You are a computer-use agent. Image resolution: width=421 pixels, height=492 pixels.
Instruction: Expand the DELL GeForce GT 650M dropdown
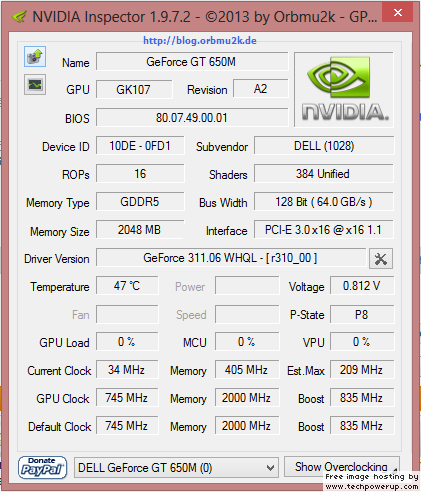click(176, 468)
